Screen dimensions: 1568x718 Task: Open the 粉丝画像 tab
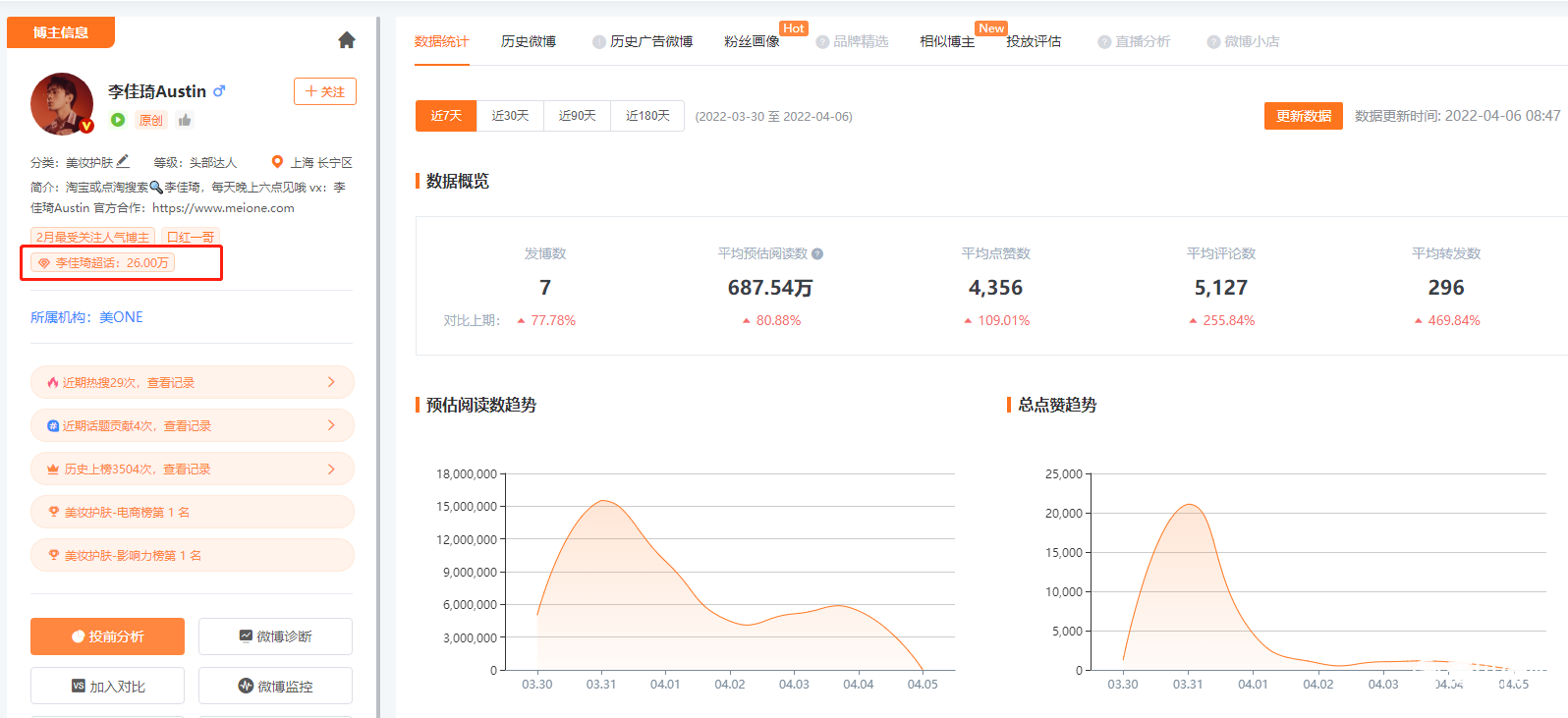coord(752,41)
